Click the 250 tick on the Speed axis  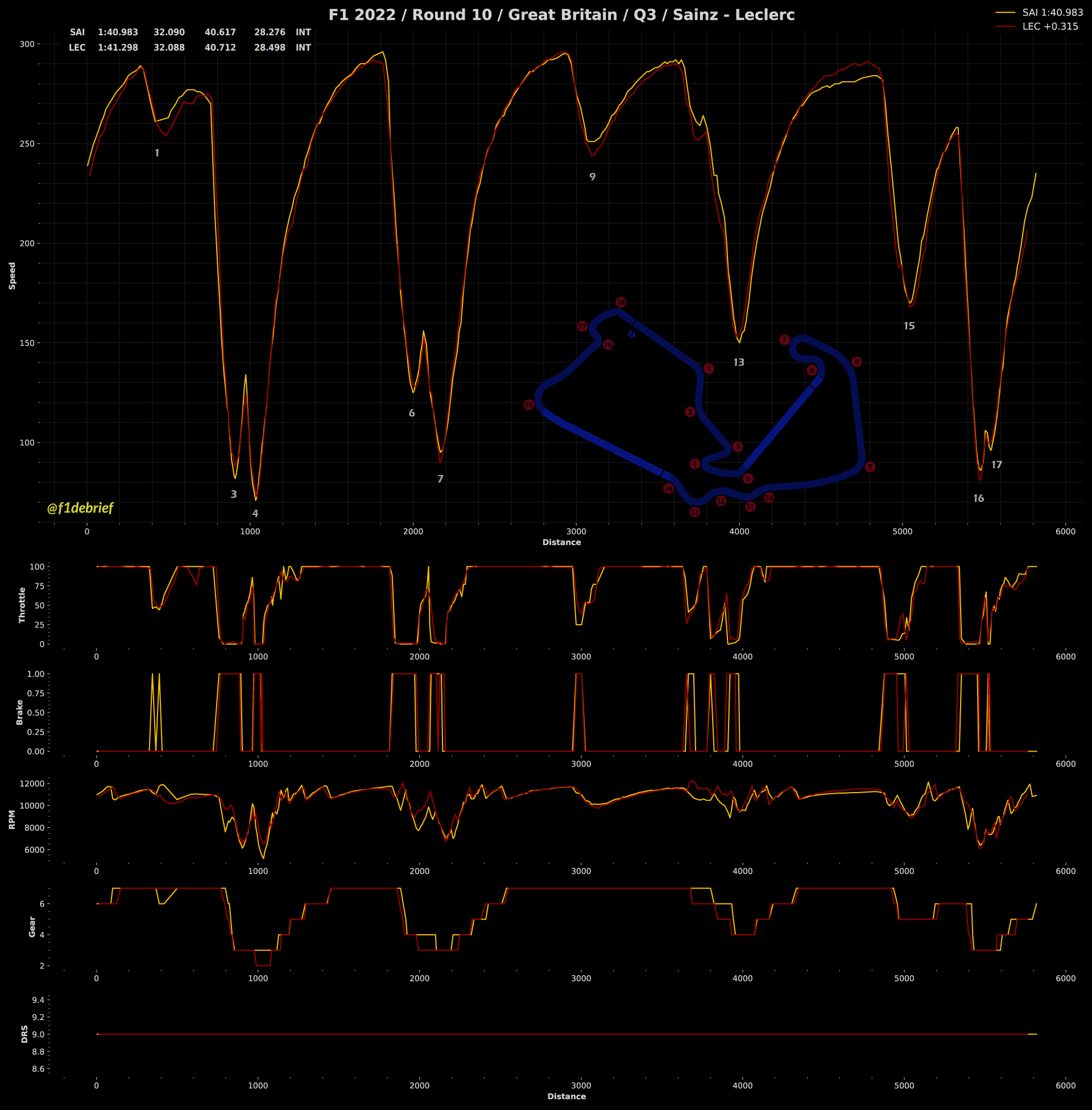click(27, 143)
